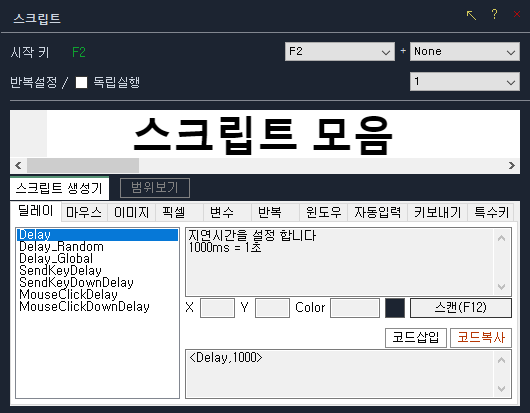Open the 이미지 tab

tap(131, 212)
